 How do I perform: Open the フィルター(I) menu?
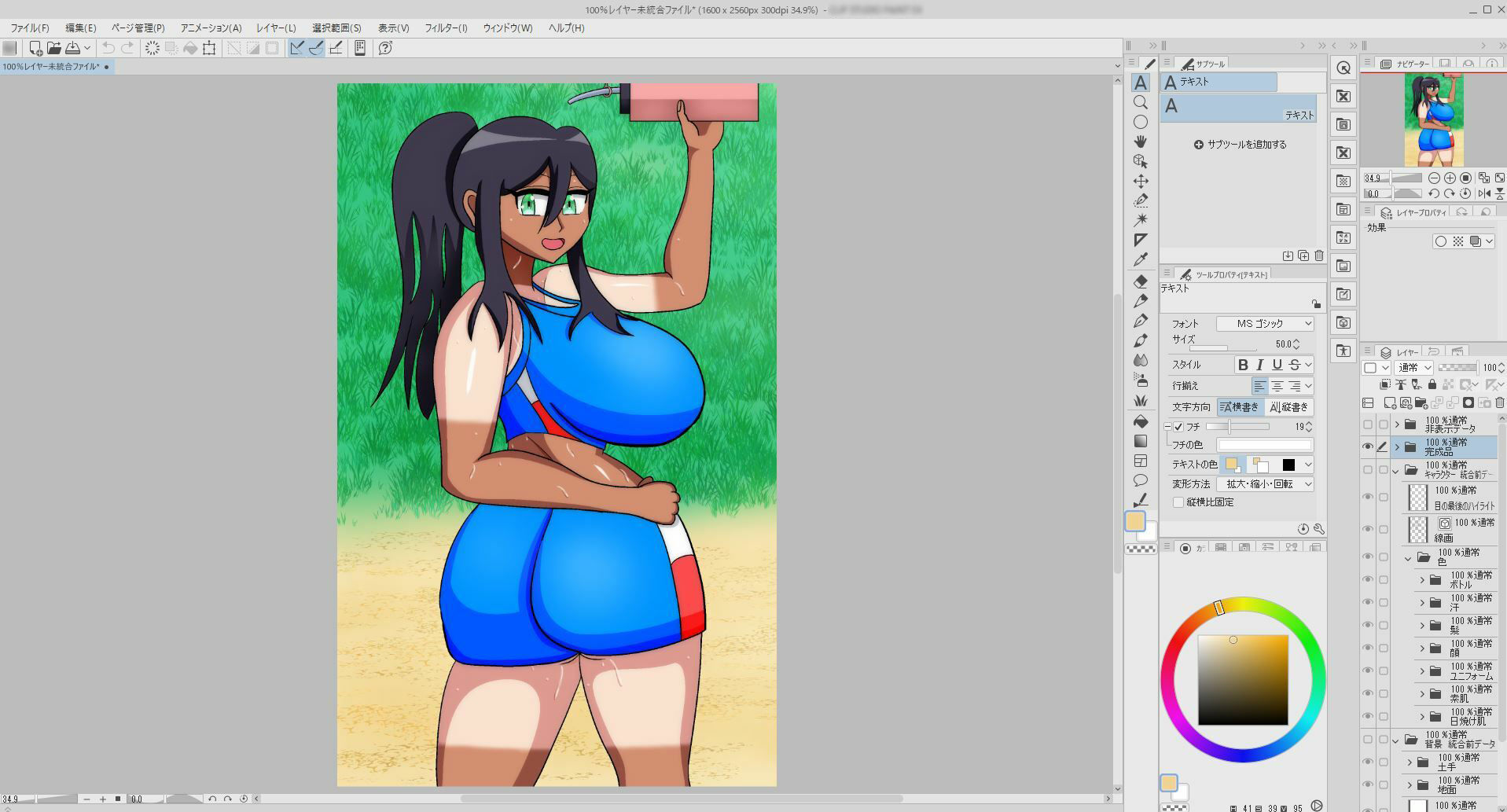pyautogui.click(x=446, y=28)
